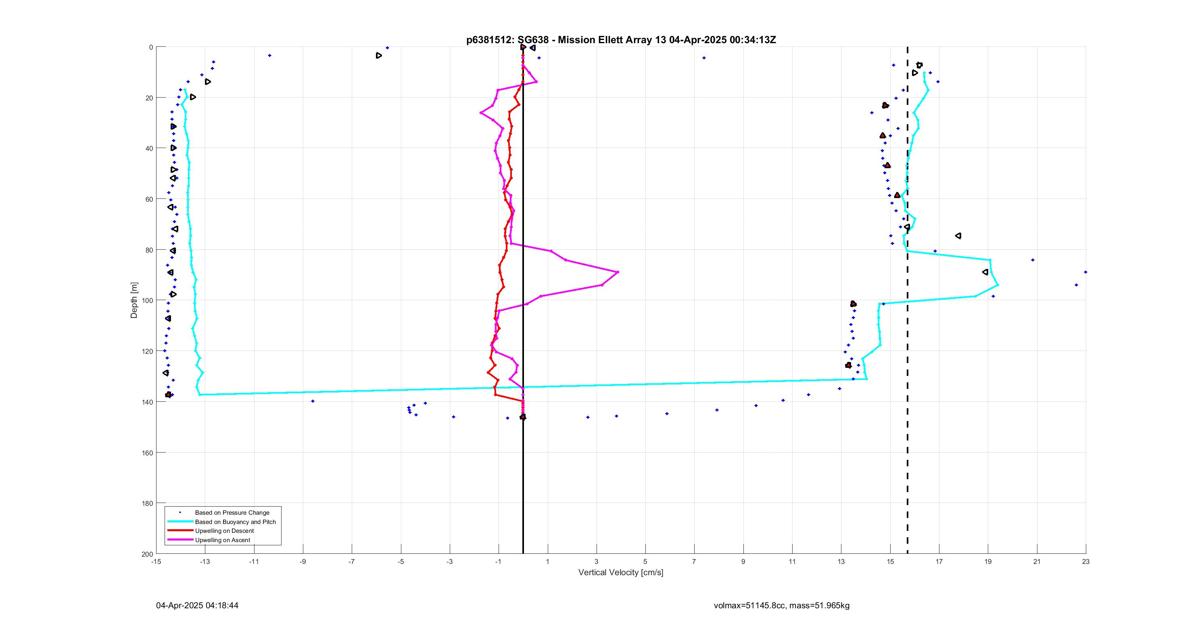This screenshot has width=1200, height=622.
Task: Click the x-axis tick label '9'
Action: coord(743,562)
